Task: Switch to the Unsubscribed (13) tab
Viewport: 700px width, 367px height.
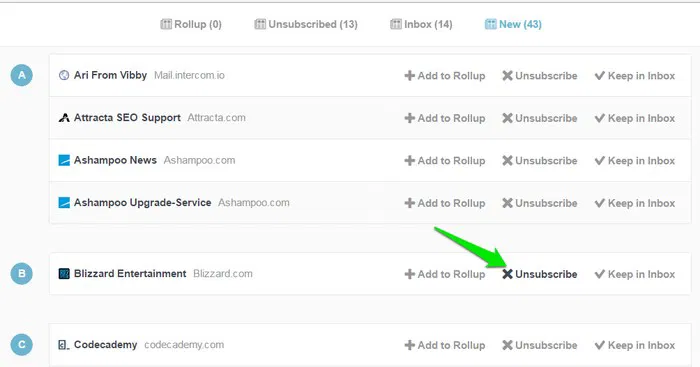Action: pos(306,24)
